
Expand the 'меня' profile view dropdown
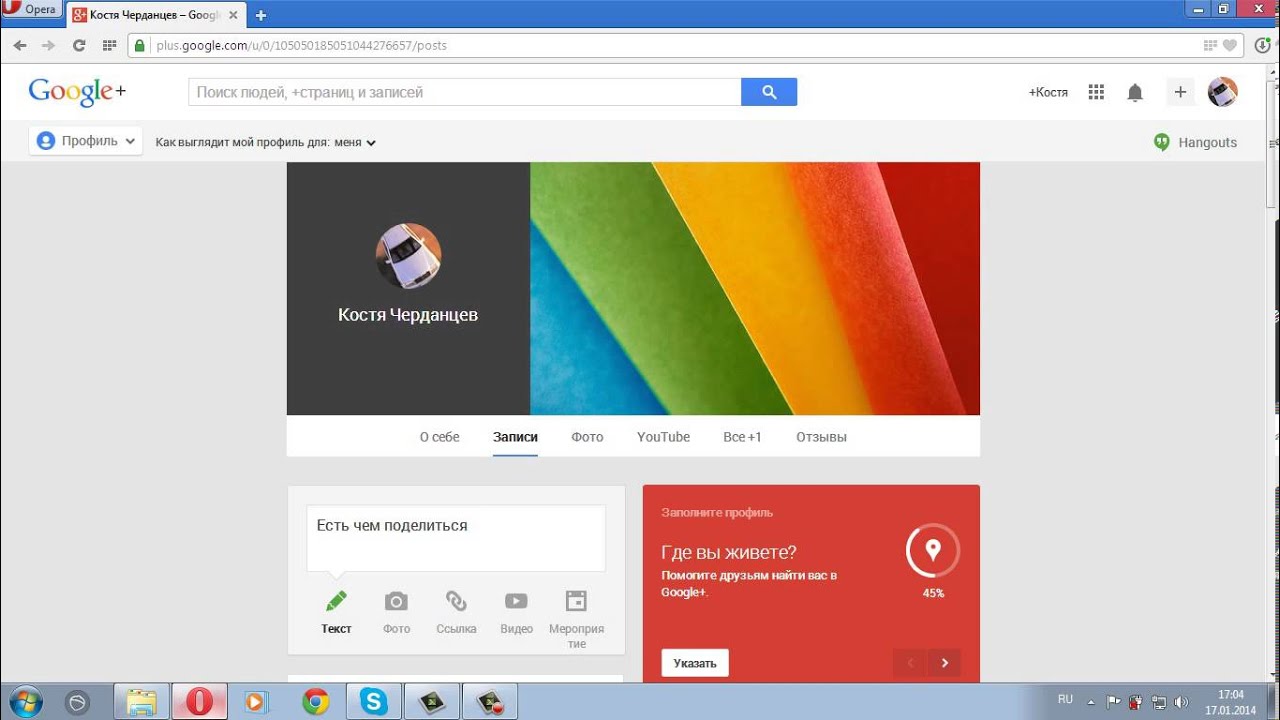click(x=355, y=142)
